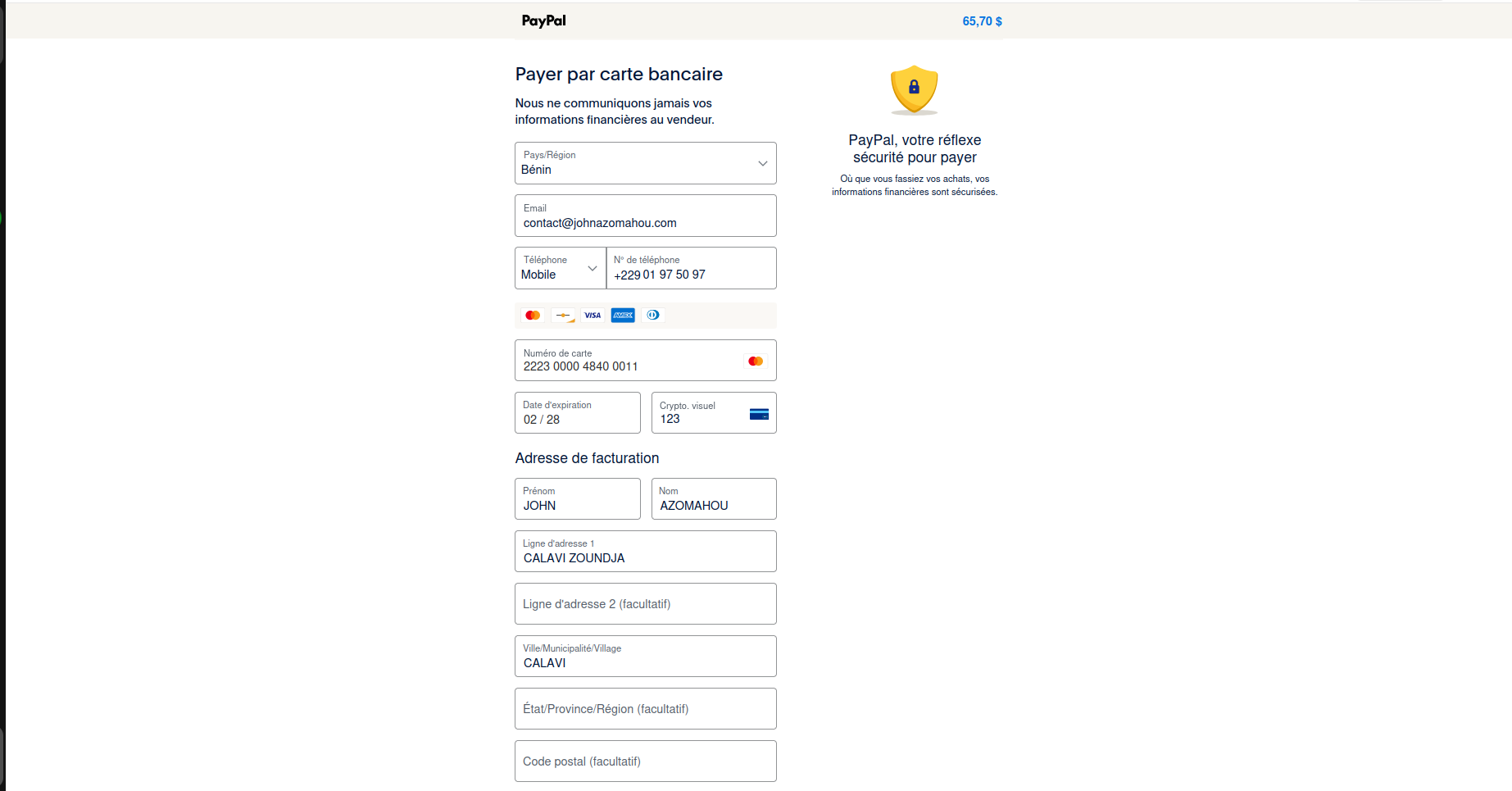
Task: Focus the Ligne d'adresse 2 field
Action: coord(645,604)
